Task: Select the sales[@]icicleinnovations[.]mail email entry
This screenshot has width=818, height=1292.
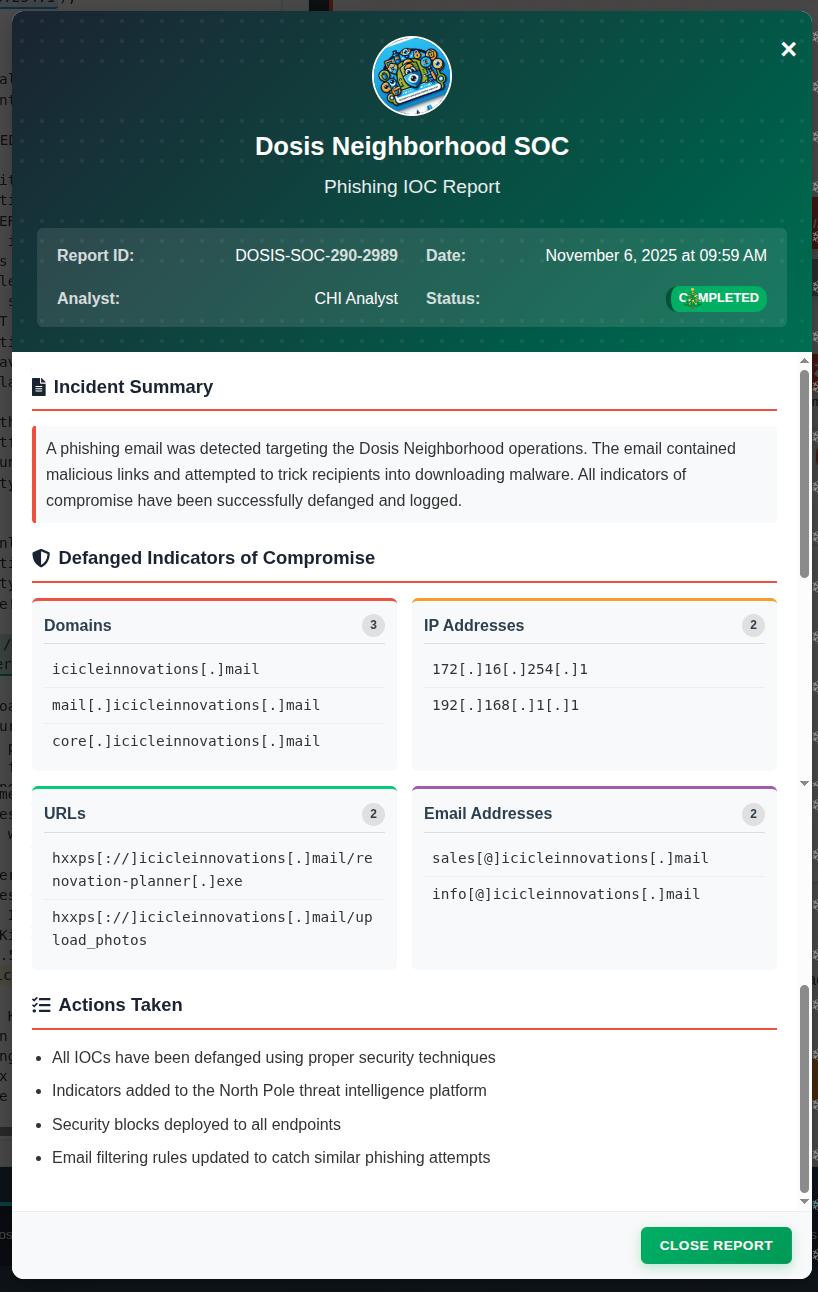Action: 570,858
